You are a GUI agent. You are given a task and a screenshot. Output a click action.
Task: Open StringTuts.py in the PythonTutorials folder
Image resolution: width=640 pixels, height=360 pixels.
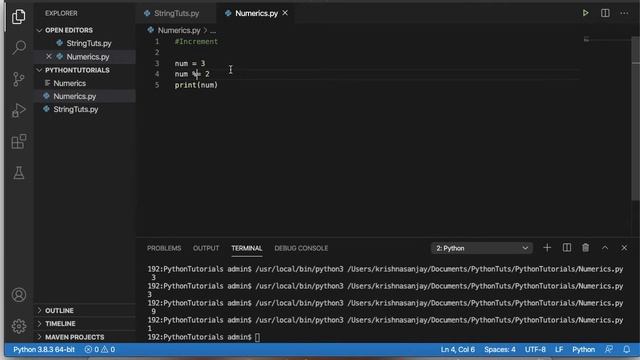76,109
